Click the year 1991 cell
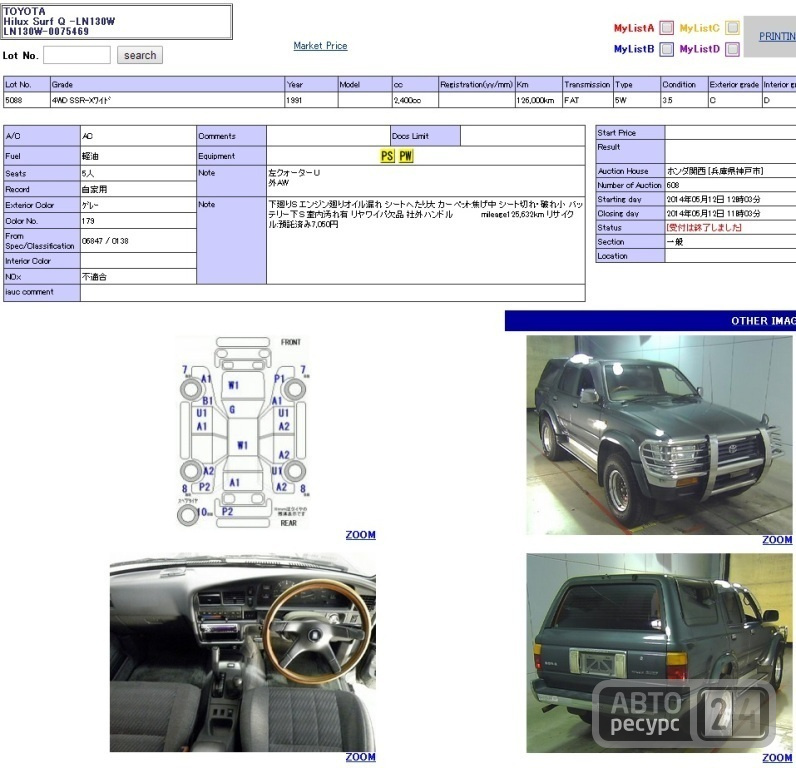796x768 pixels. click(x=311, y=100)
